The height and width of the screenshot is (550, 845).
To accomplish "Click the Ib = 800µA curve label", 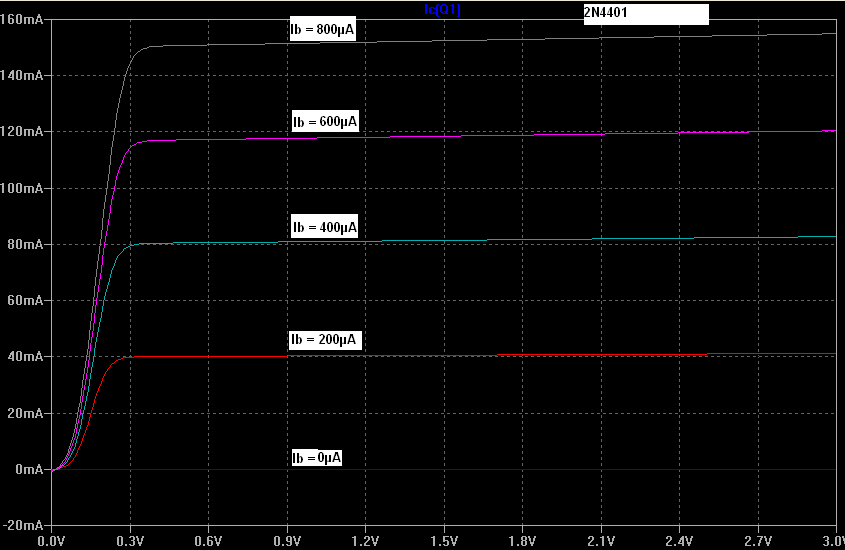I will tap(322, 29).
